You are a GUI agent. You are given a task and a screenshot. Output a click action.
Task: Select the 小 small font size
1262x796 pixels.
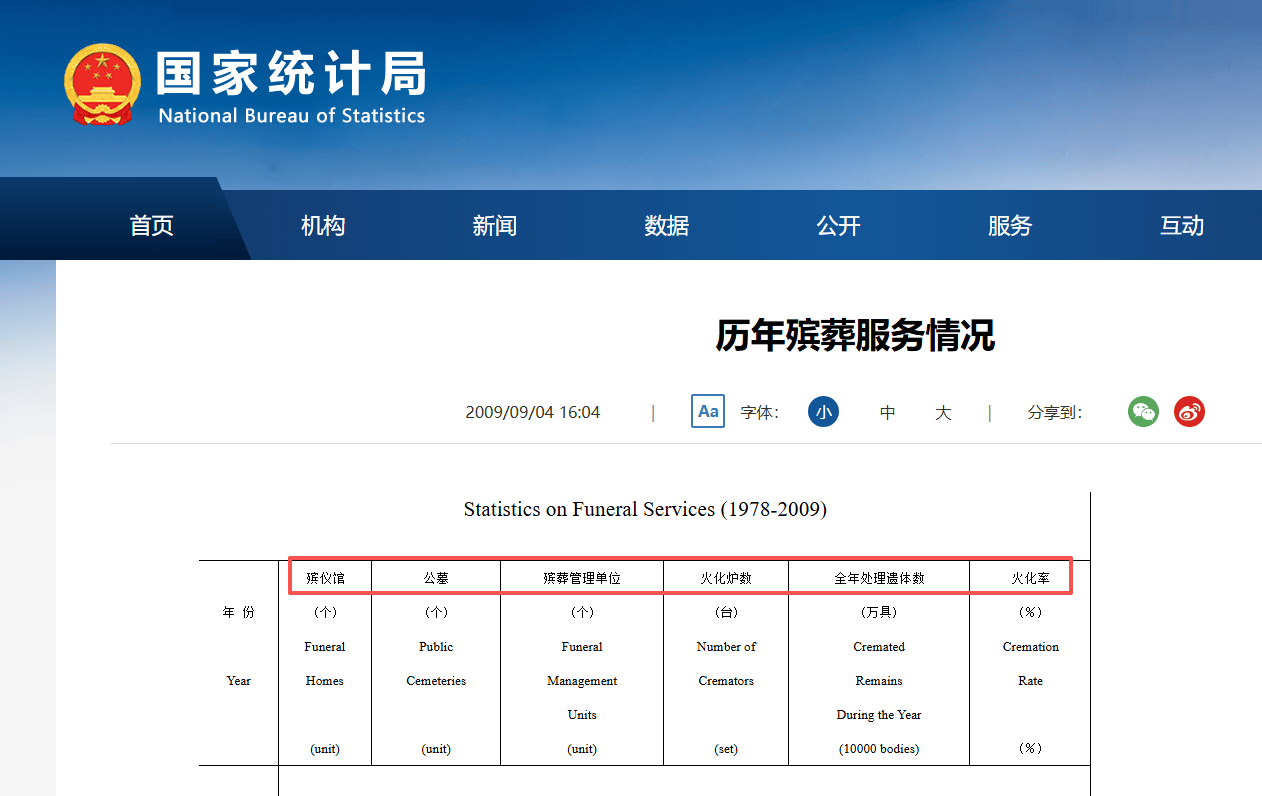pos(823,411)
